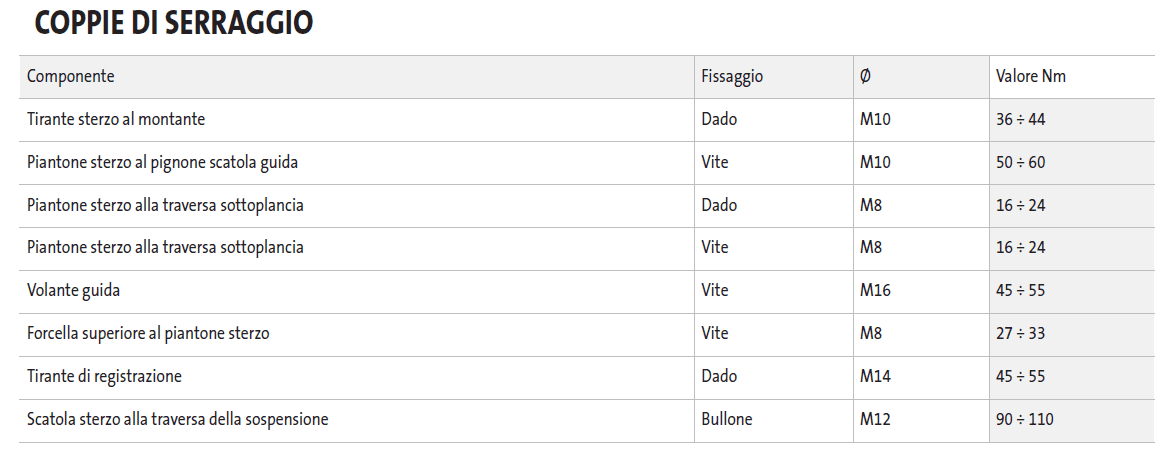Click the 50 ÷ 60 torque value

click(1020, 162)
